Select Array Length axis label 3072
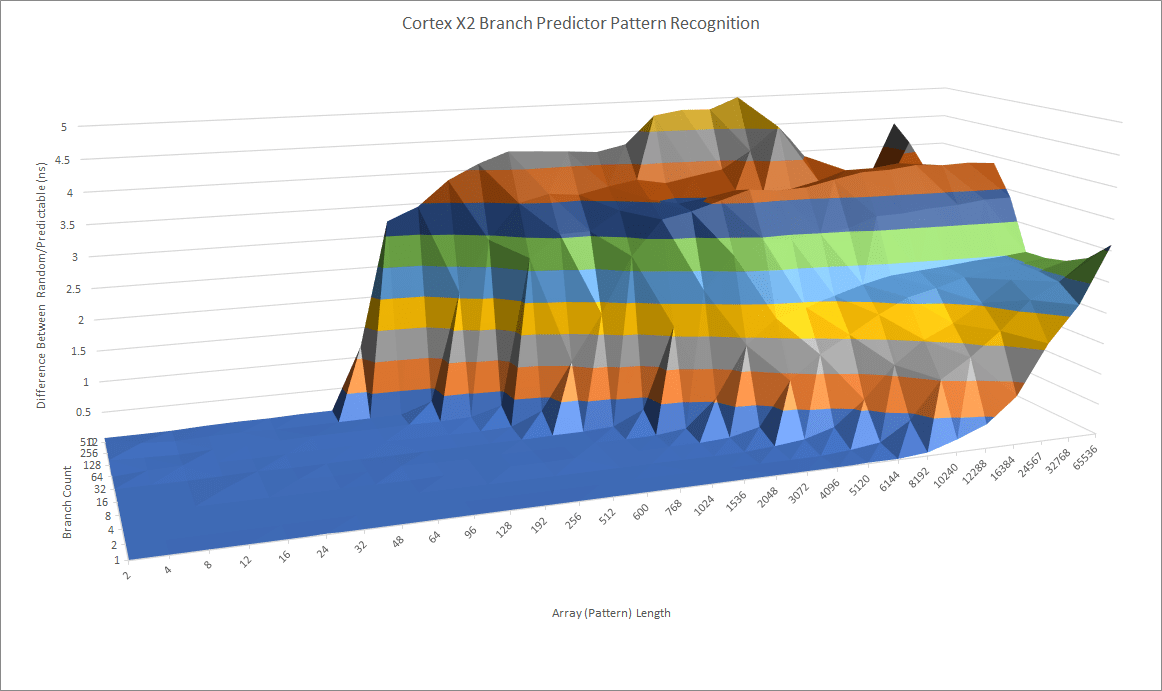Viewport: 1162px width, 691px height. 798,492
